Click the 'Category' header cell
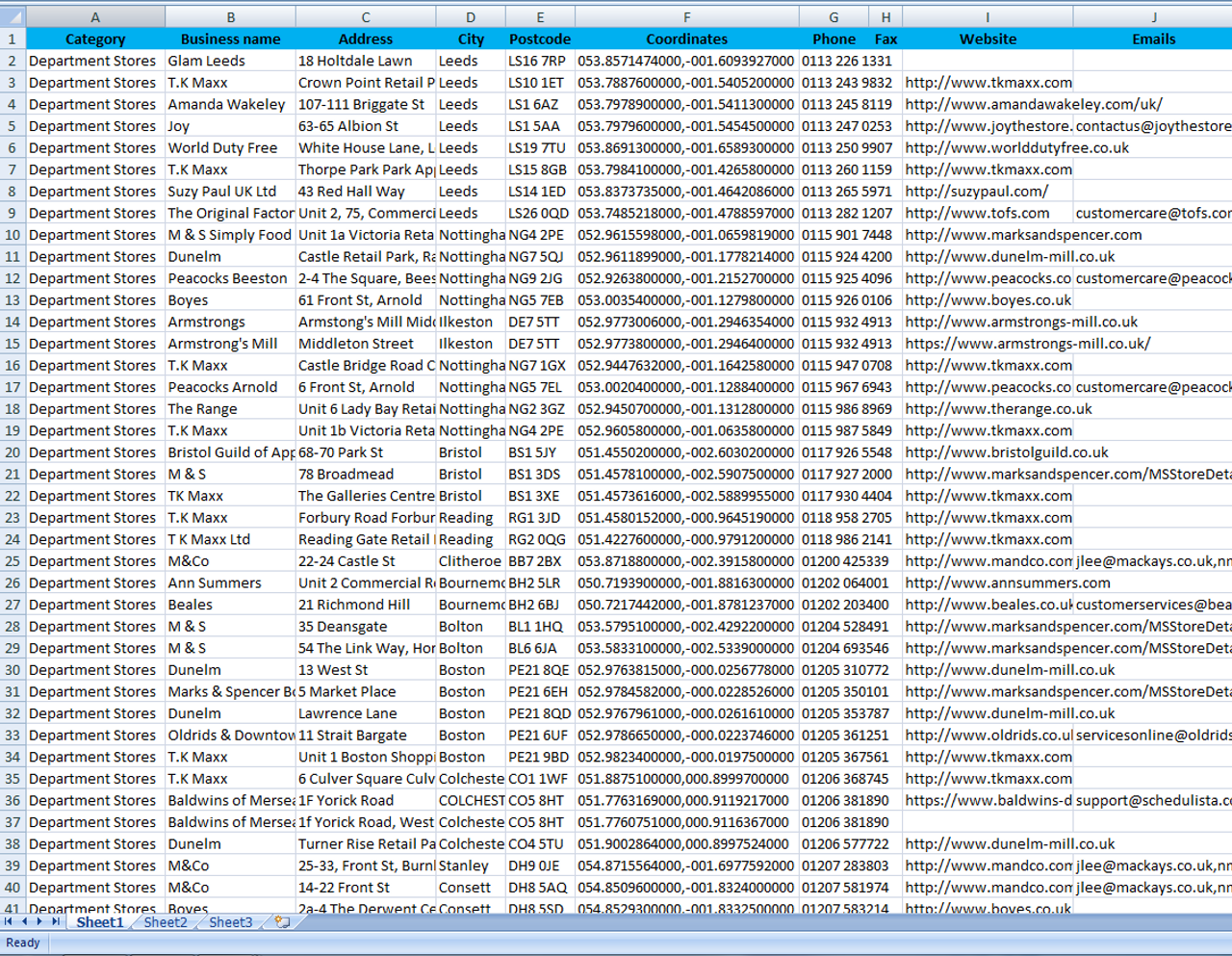The image size is (1232, 956). 95,39
